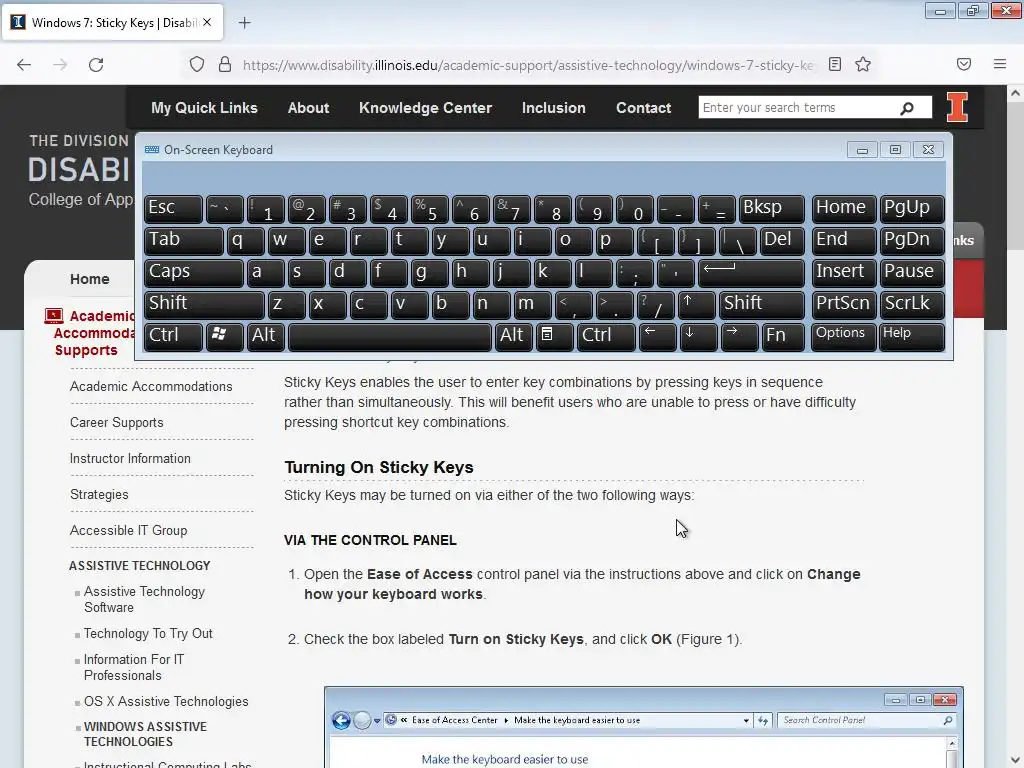The height and width of the screenshot is (768, 1024).
Task: Go back using the browser back arrow
Action: pyautogui.click(x=24, y=65)
